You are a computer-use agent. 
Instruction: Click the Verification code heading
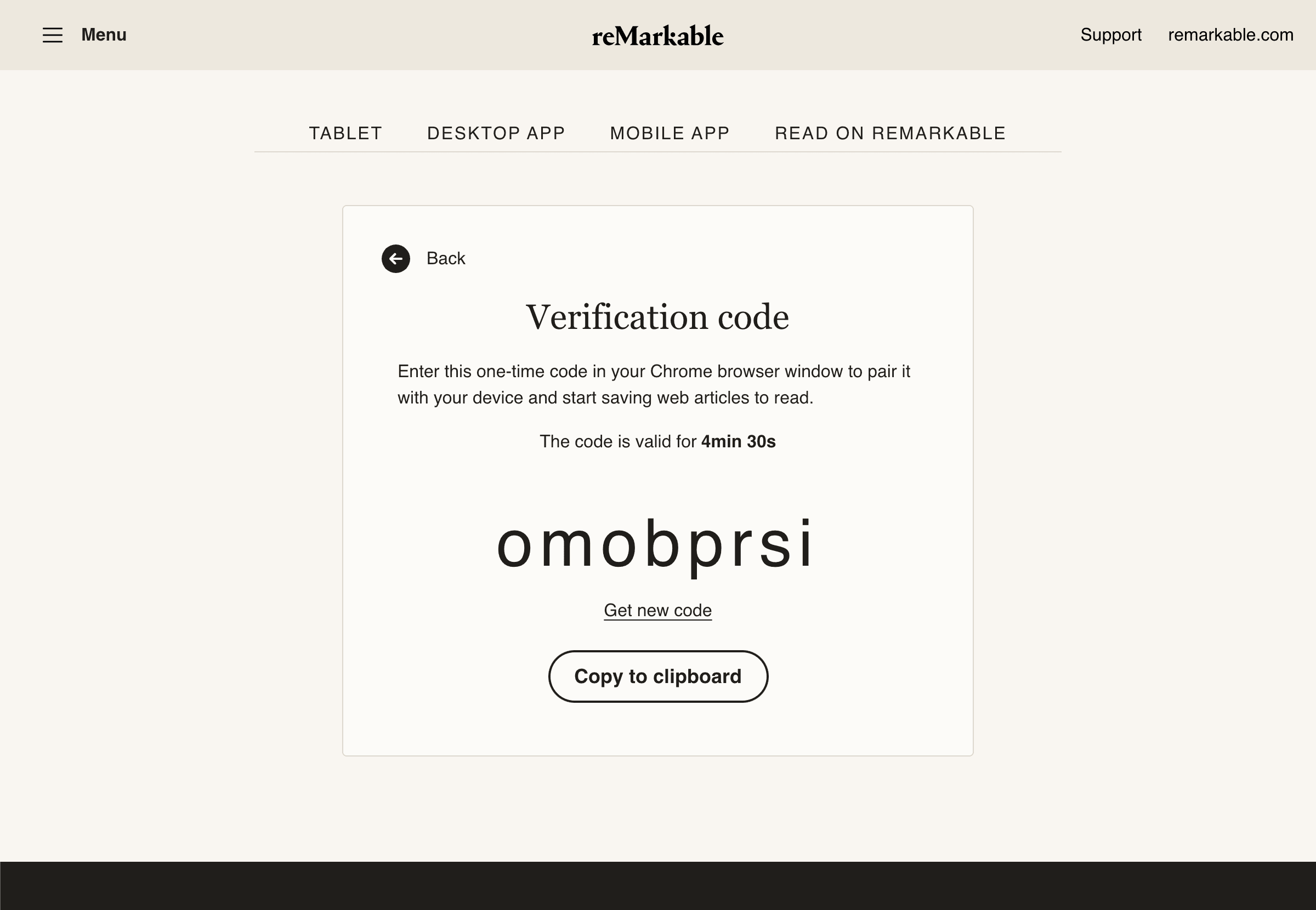click(x=657, y=316)
